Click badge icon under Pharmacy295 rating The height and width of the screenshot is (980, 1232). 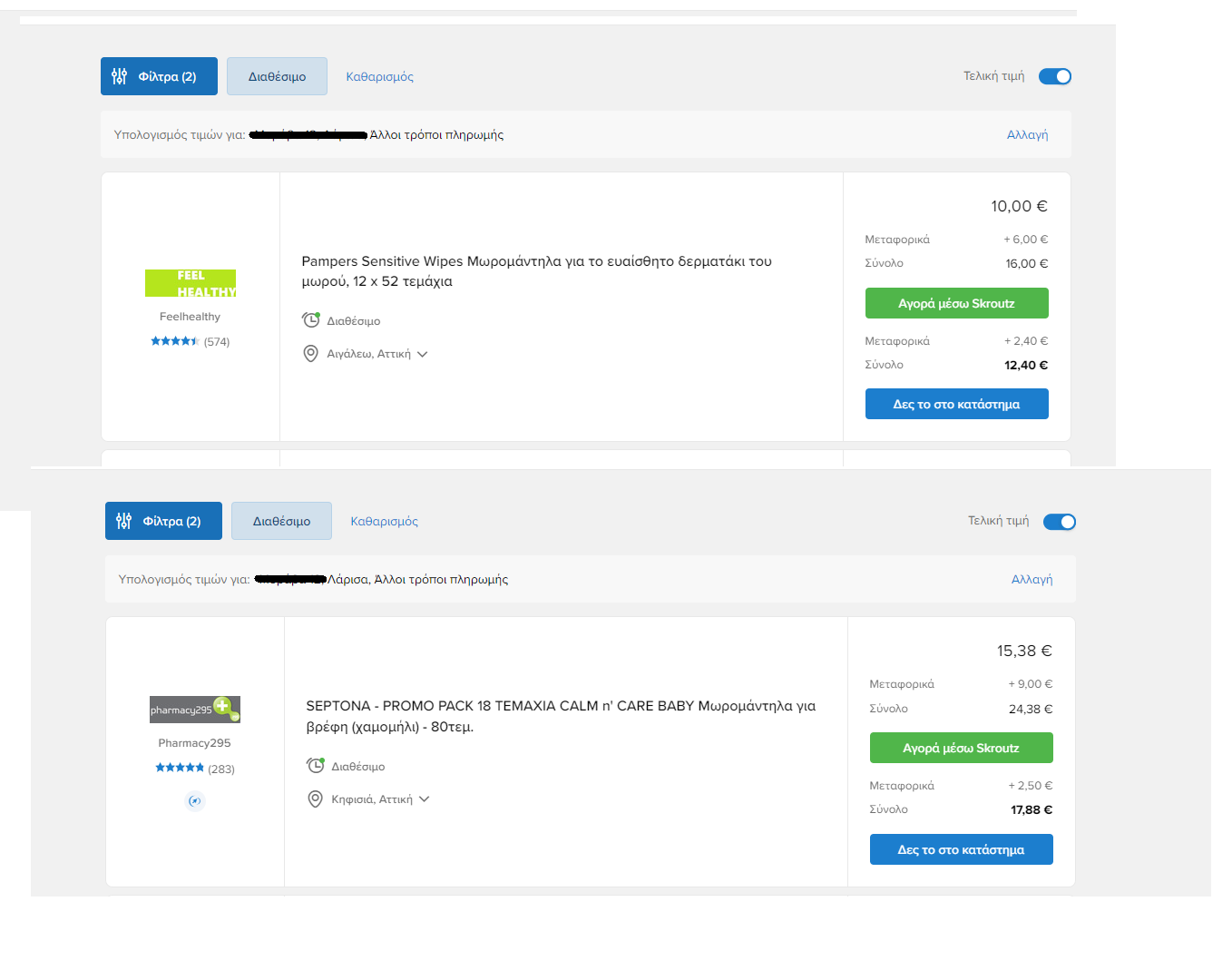(195, 801)
